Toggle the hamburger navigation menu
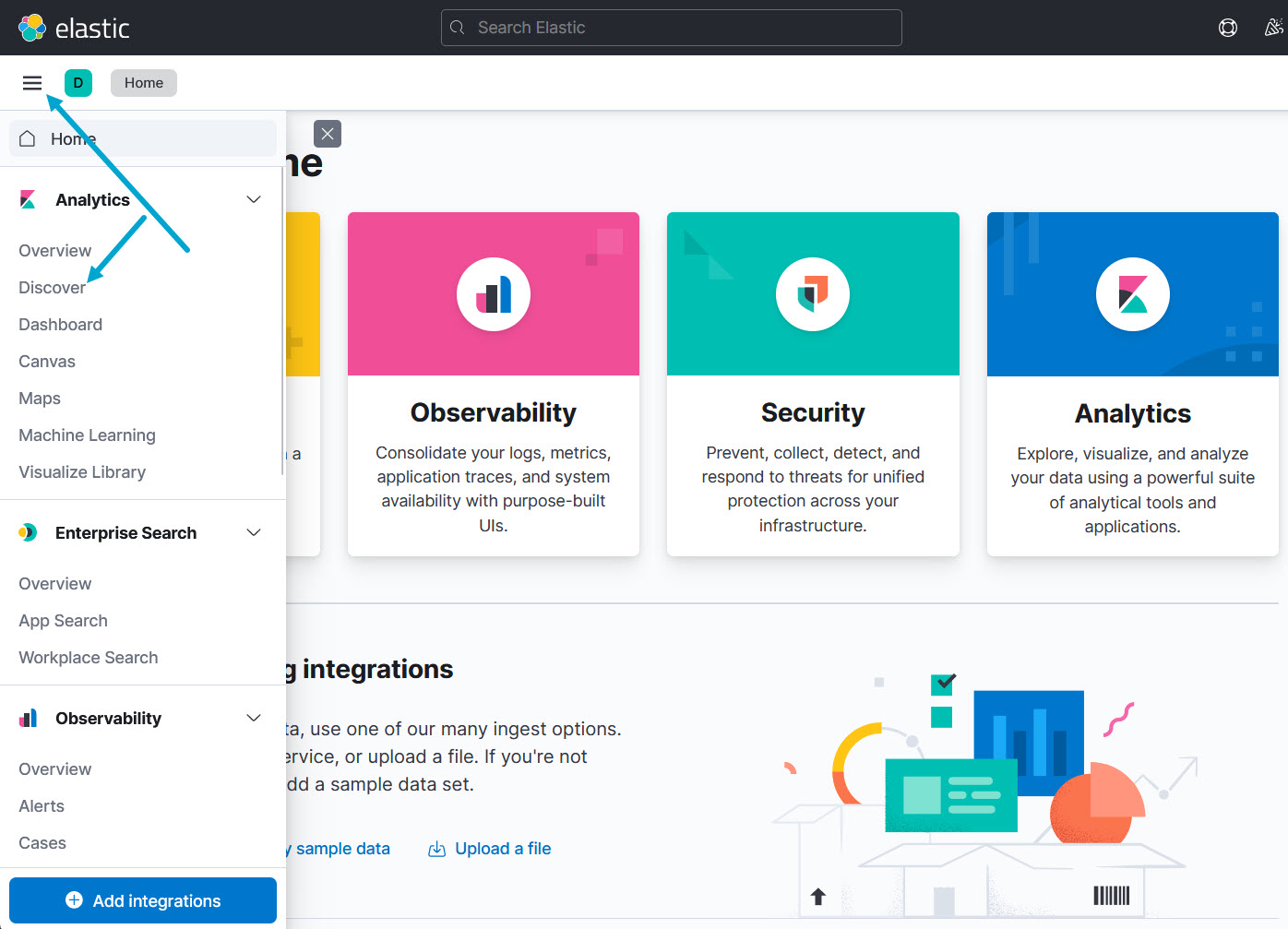This screenshot has height=929, width=1288. 32,83
